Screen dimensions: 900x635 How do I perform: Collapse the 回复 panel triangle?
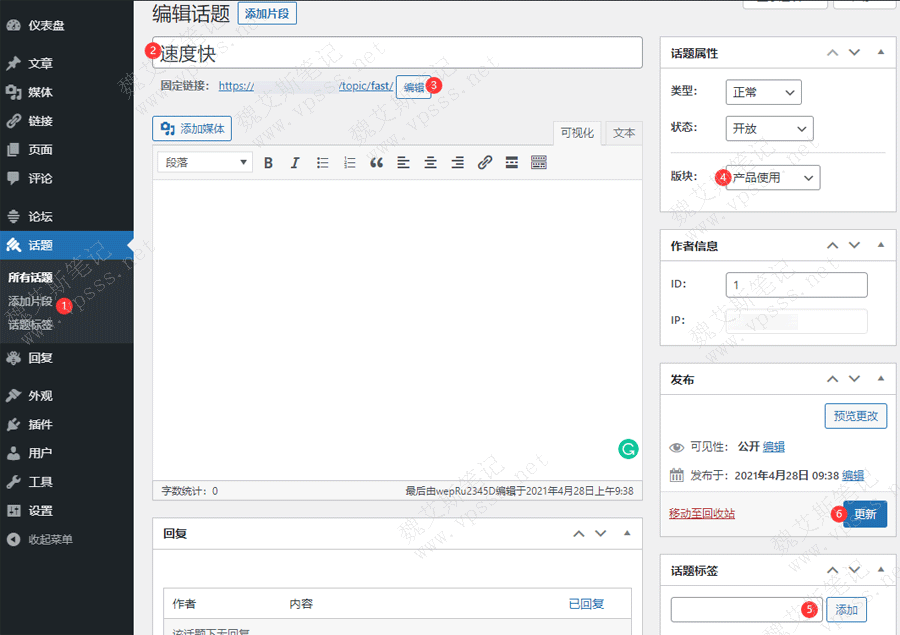click(x=627, y=533)
